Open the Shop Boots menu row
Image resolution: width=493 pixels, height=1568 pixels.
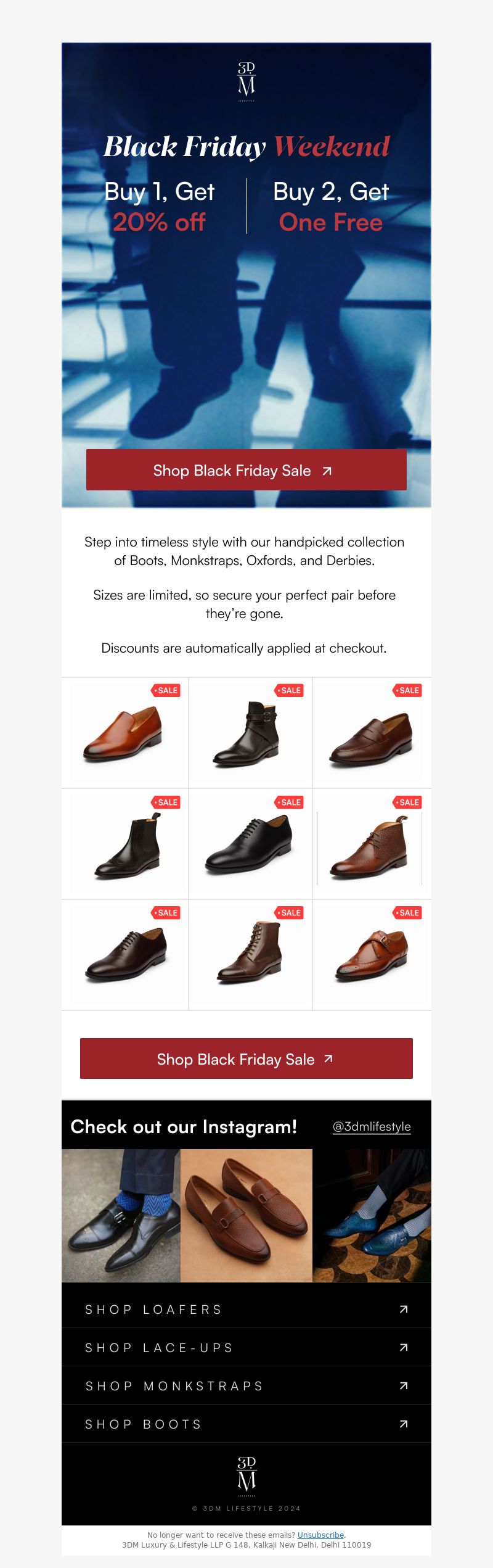click(246, 1424)
